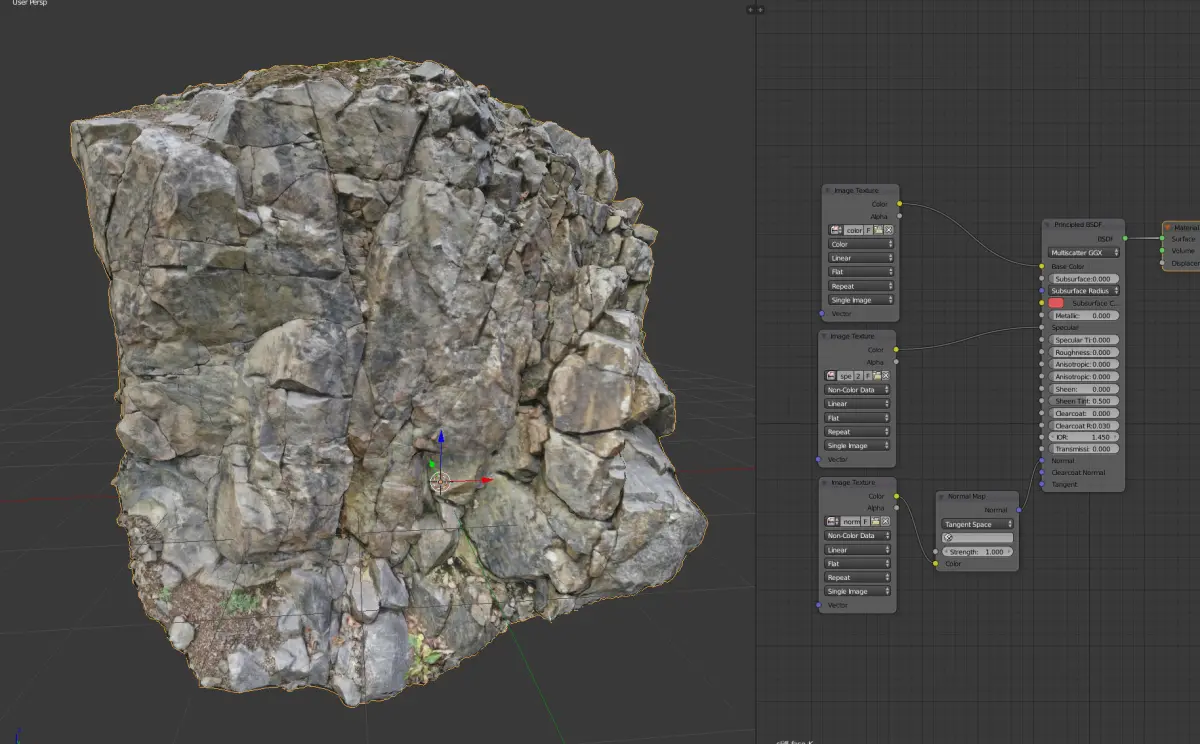The height and width of the screenshot is (744, 1200).
Task: Click the Metallic value slider
Action: point(1084,315)
